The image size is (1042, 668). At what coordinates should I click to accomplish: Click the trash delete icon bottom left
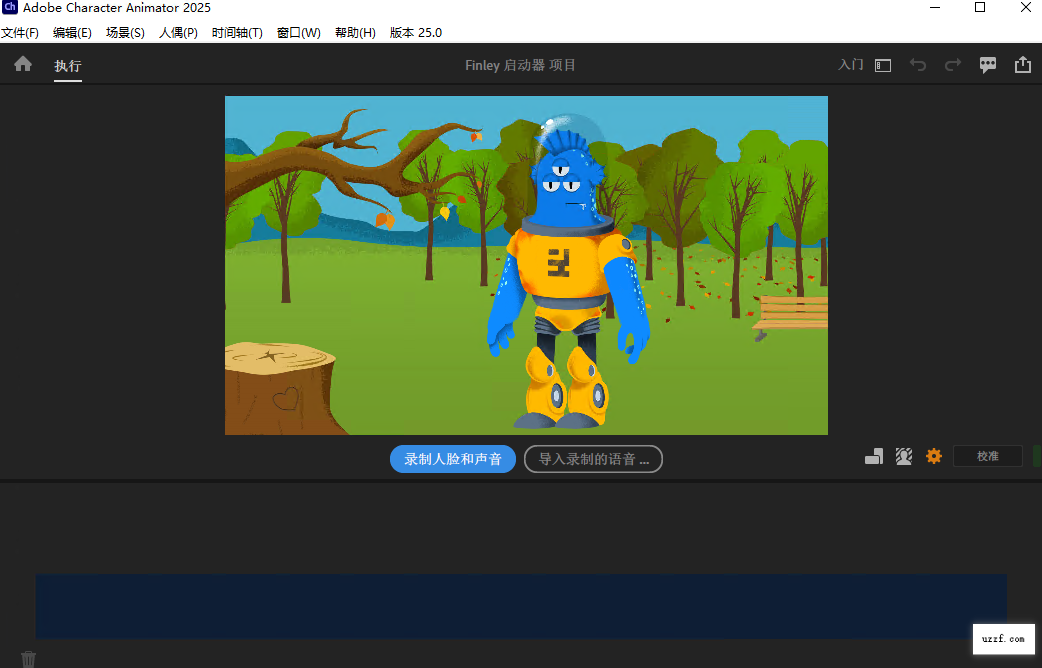point(28,658)
